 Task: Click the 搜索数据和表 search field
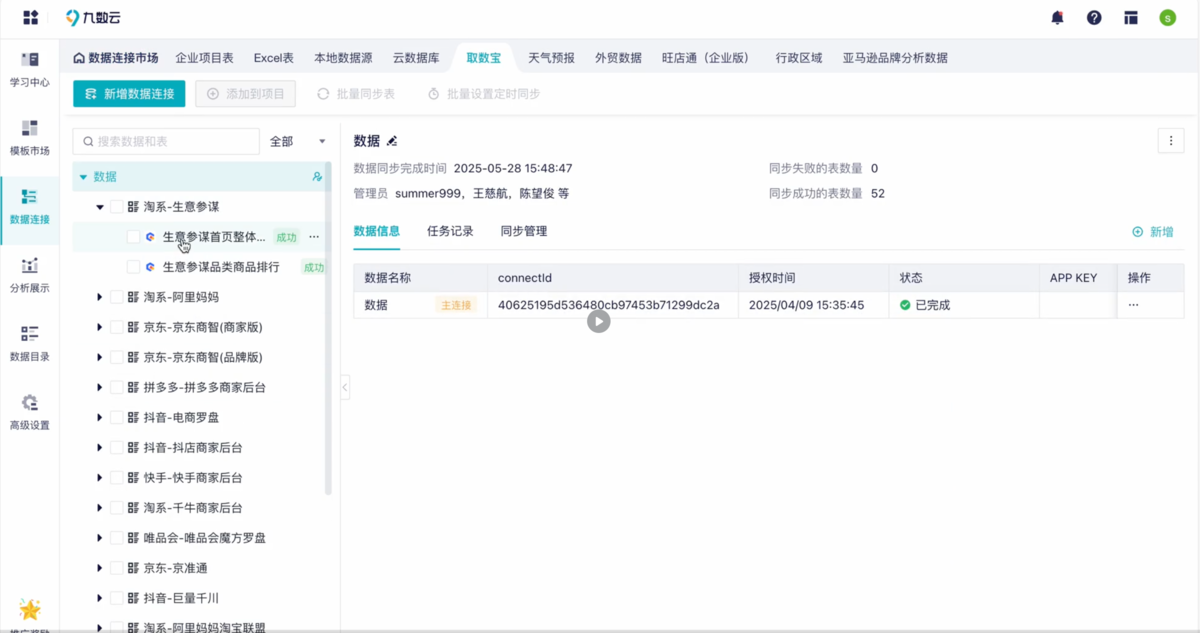click(x=165, y=142)
